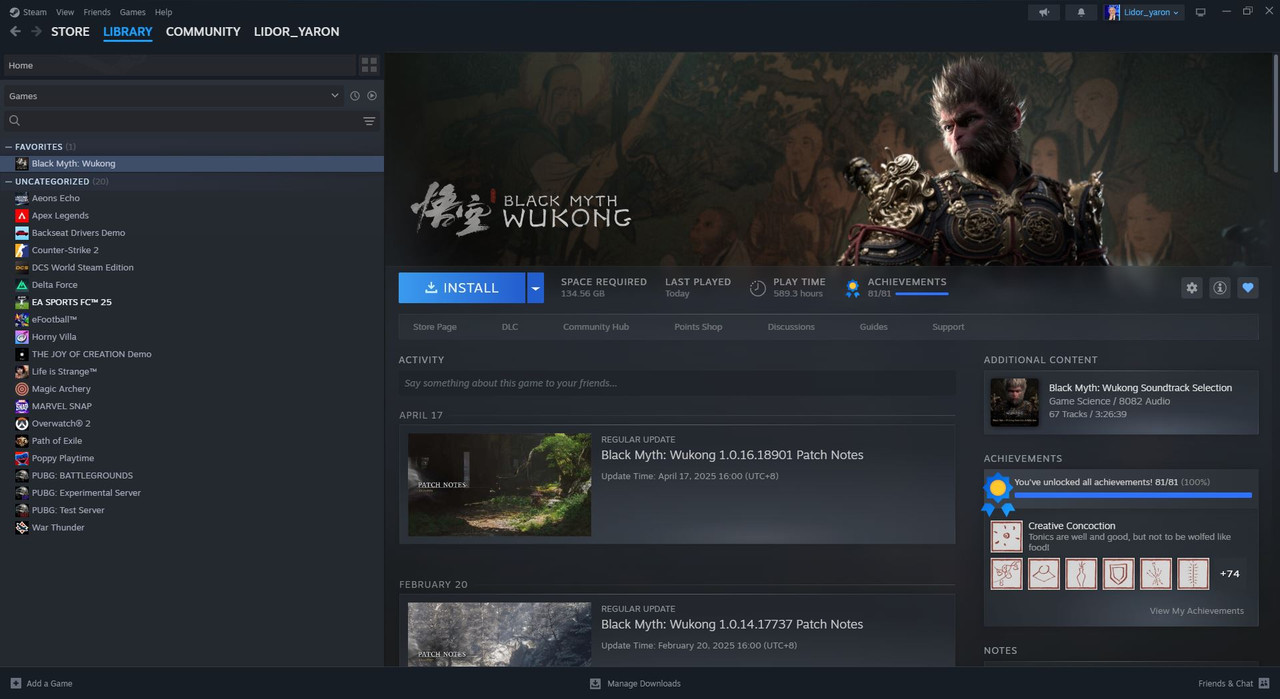1280x699 pixels.
Task: Click the library search field
Action: [x=192, y=121]
